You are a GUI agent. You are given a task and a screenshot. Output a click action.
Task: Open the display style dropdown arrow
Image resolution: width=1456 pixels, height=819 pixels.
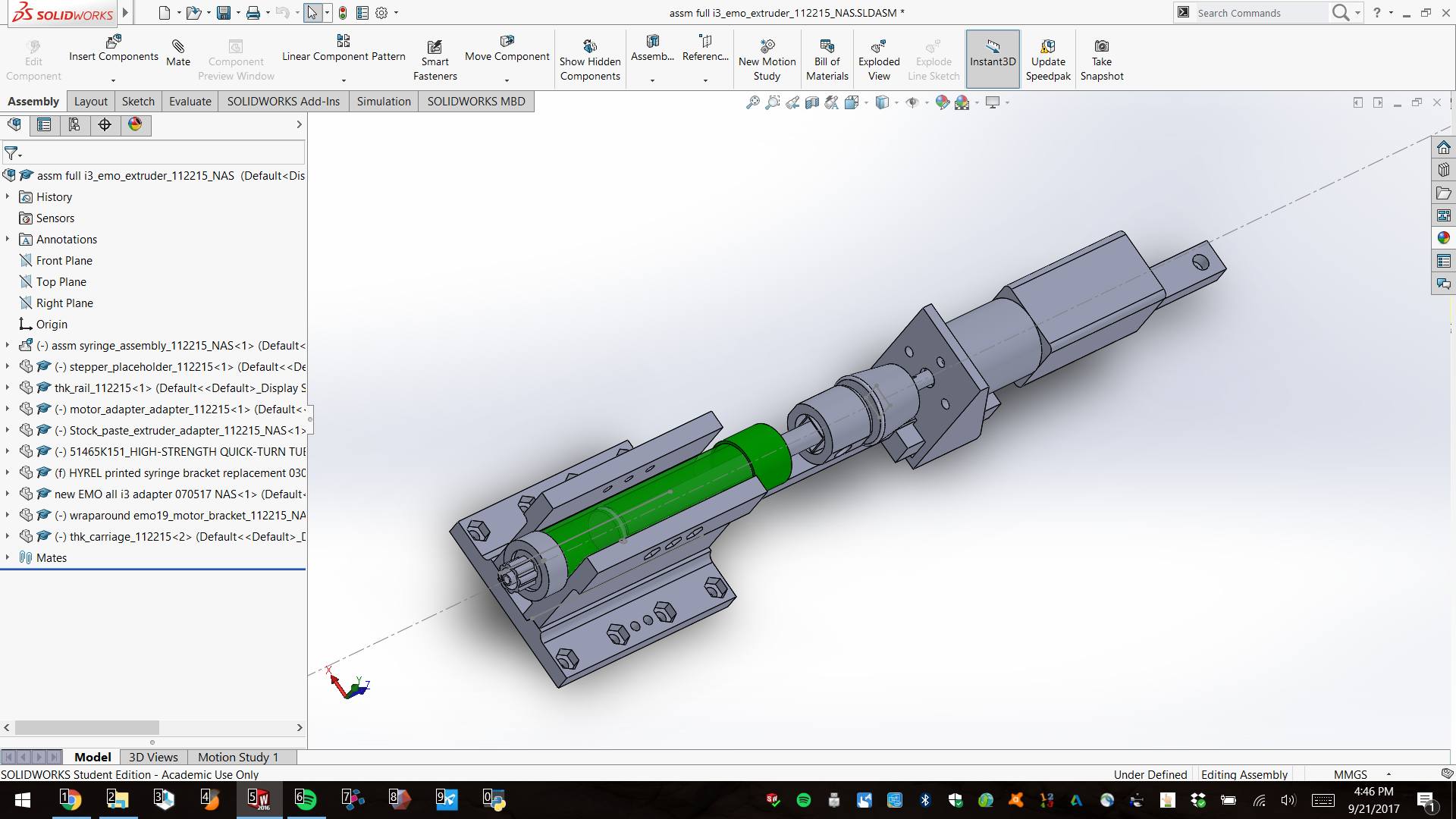coord(896,102)
